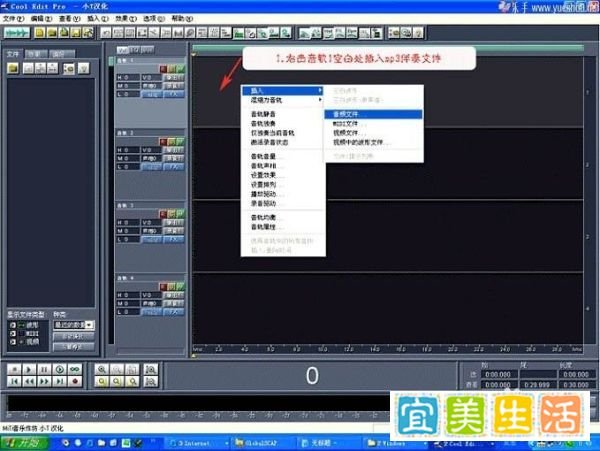Image resolution: width=600 pixels, height=451 pixels.
Task: Click the help question-mark toolbar icon
Action: click(418, 33)
